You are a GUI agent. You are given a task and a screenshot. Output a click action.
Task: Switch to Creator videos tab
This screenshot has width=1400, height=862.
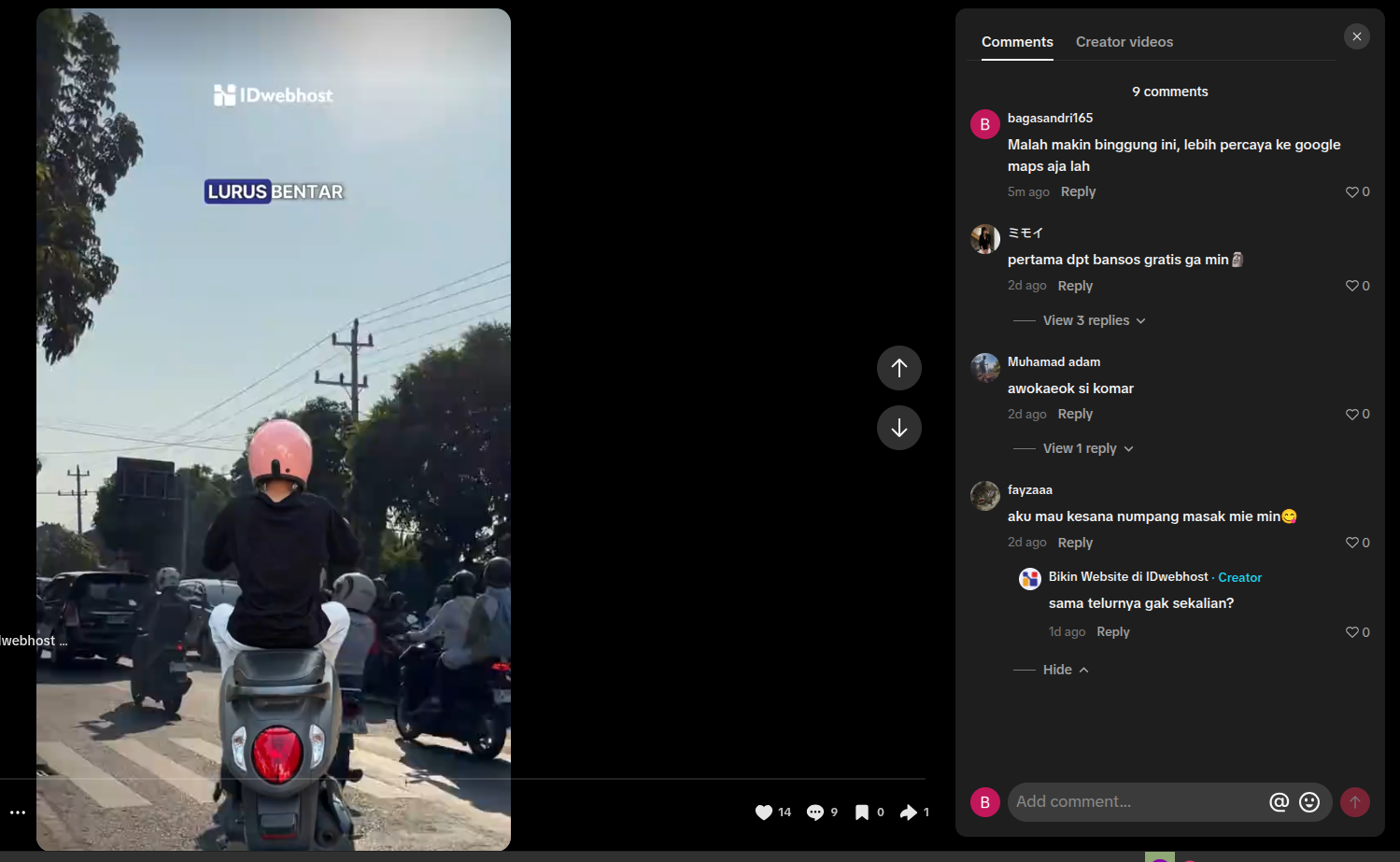[x=1124, y=42]
